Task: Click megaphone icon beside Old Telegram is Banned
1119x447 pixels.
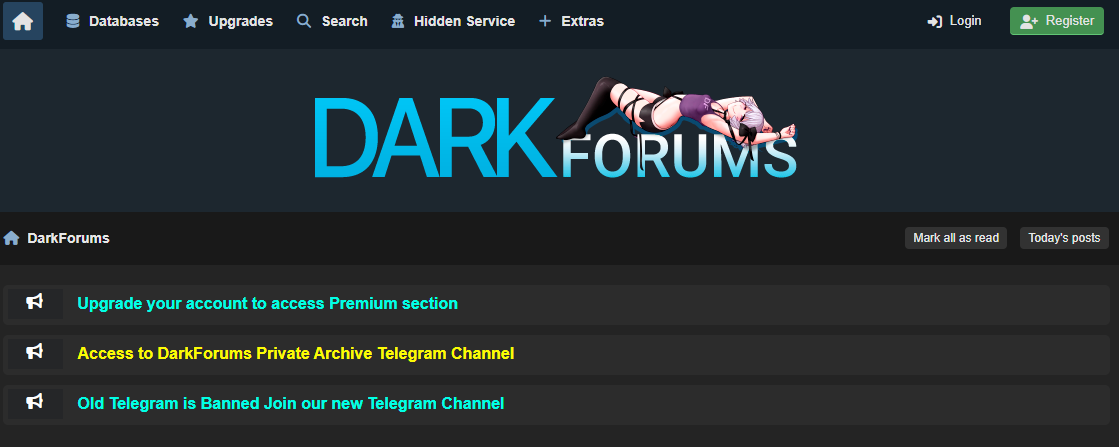Action: point(34,403)
